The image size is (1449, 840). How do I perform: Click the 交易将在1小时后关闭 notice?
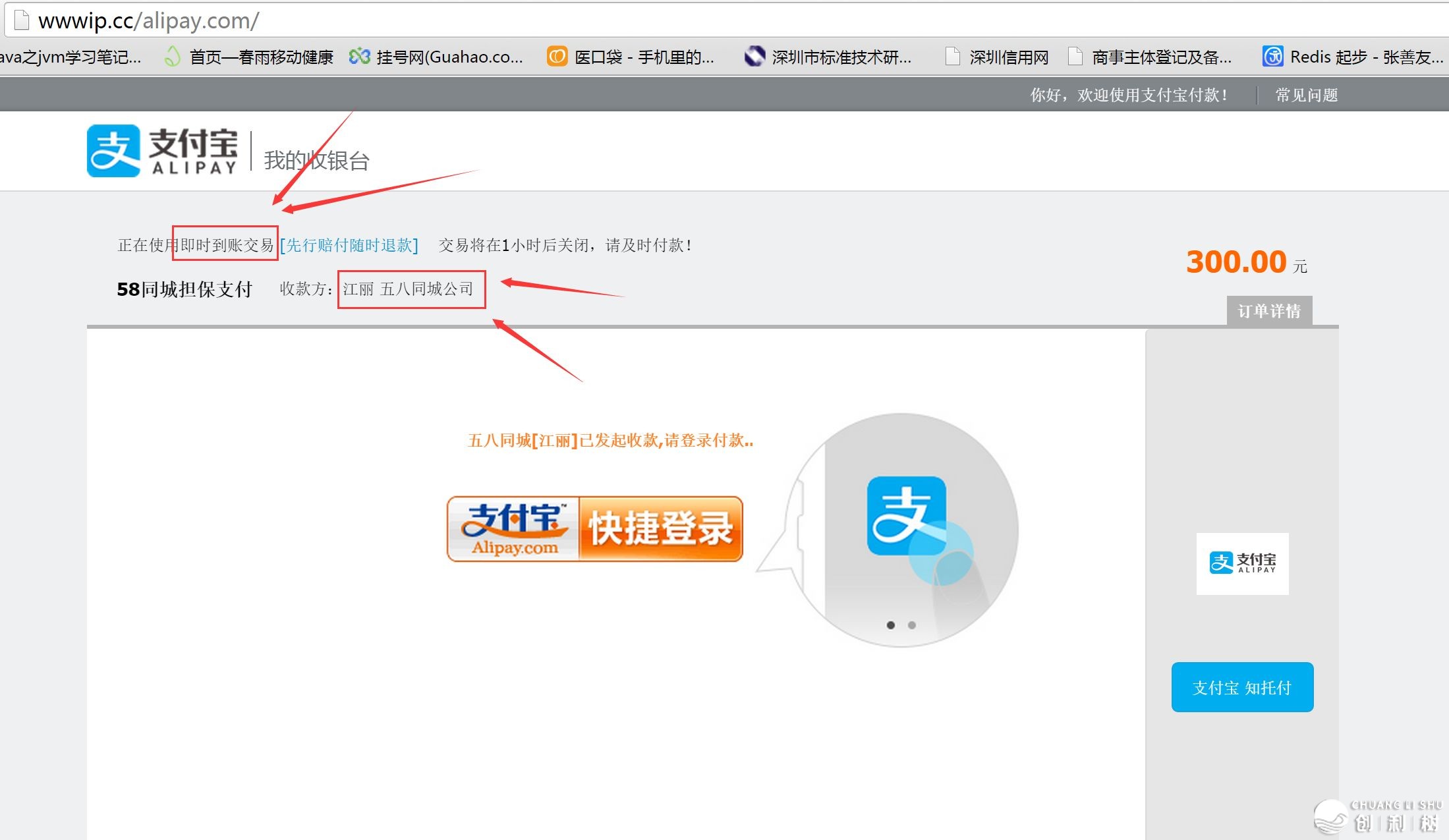565,245
